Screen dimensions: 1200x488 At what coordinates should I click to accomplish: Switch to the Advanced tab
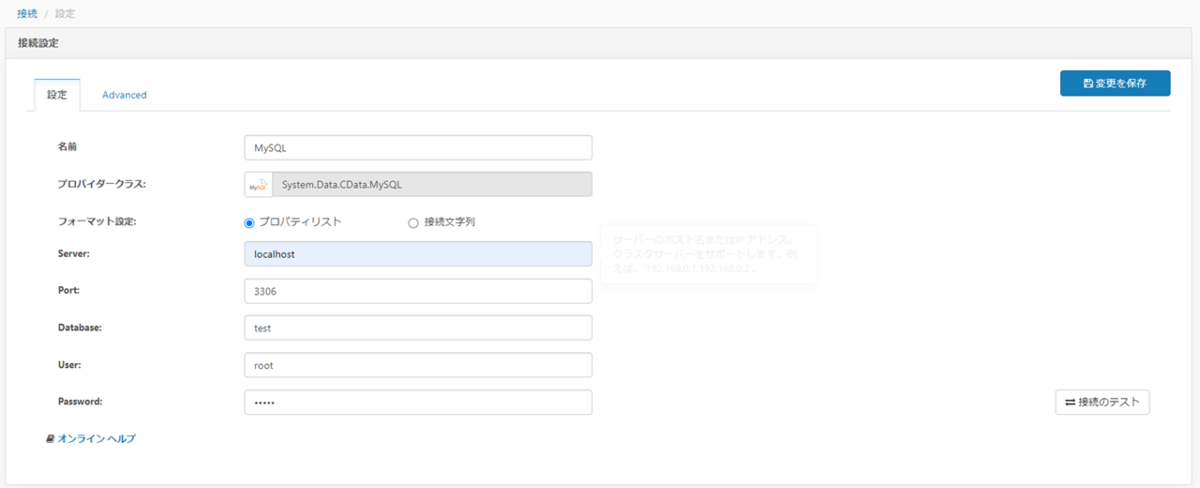click(124, 95)
